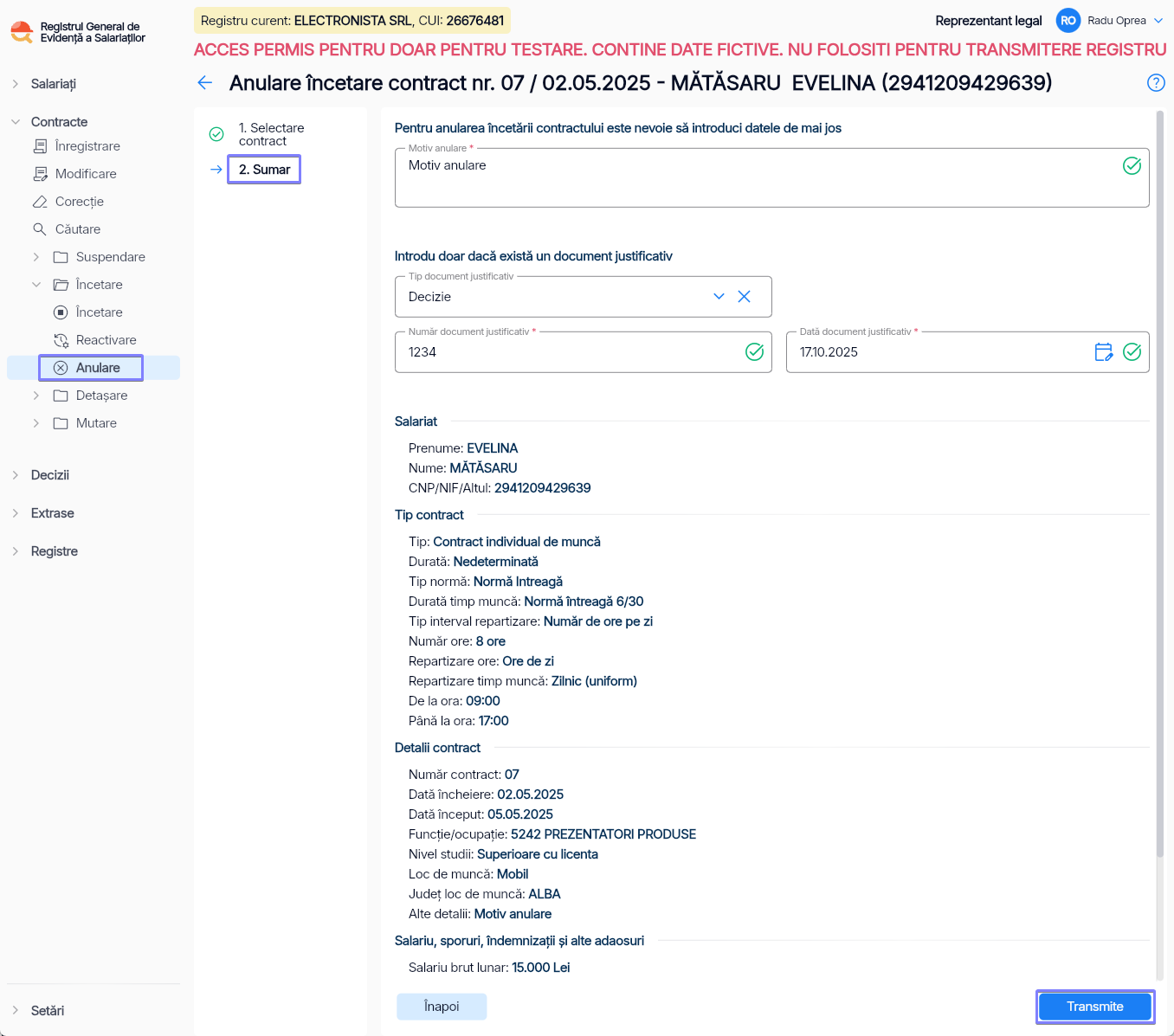
Task: Click the summary panel vertical scrollbar
Action: click(x=1160, y=485)
